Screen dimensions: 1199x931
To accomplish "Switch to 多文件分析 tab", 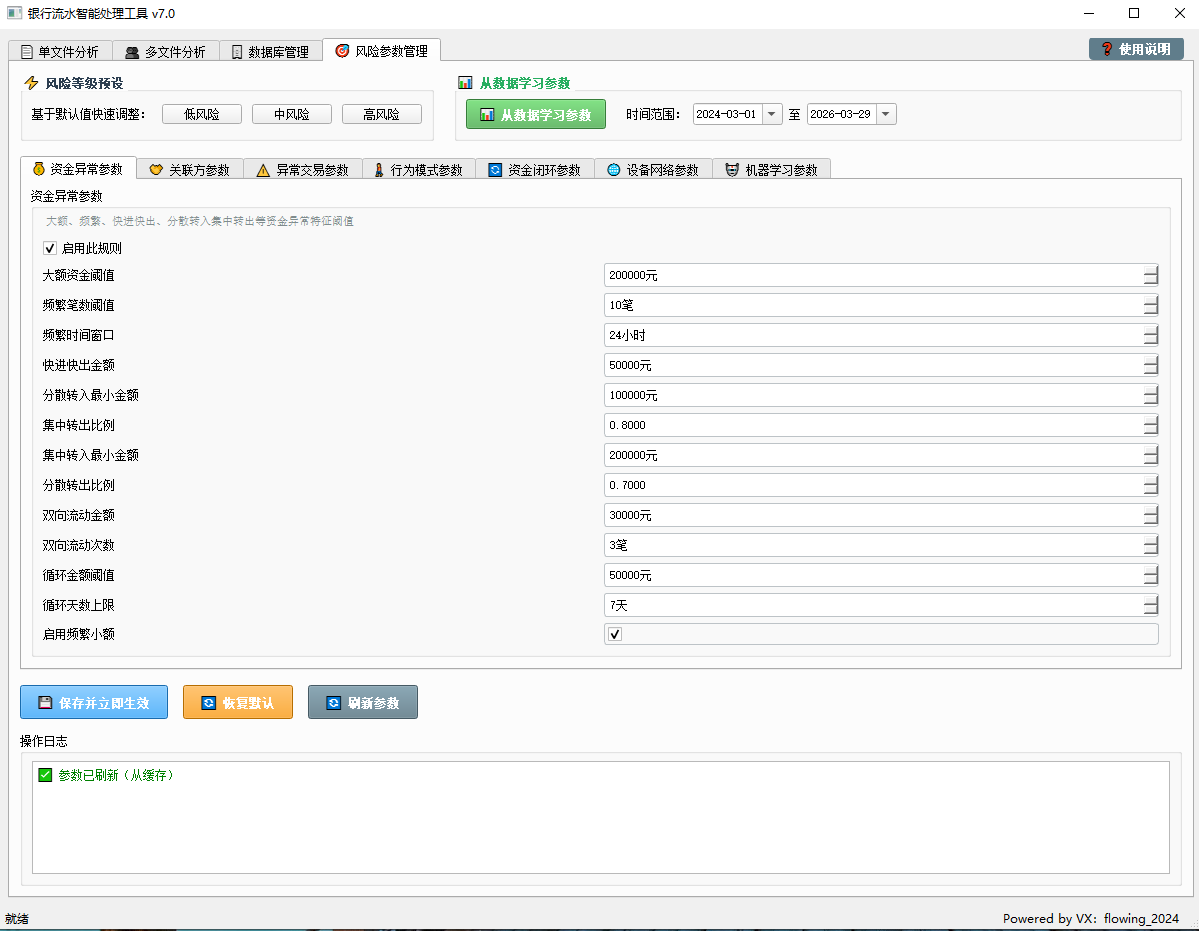I will click(x=166, y=51).
